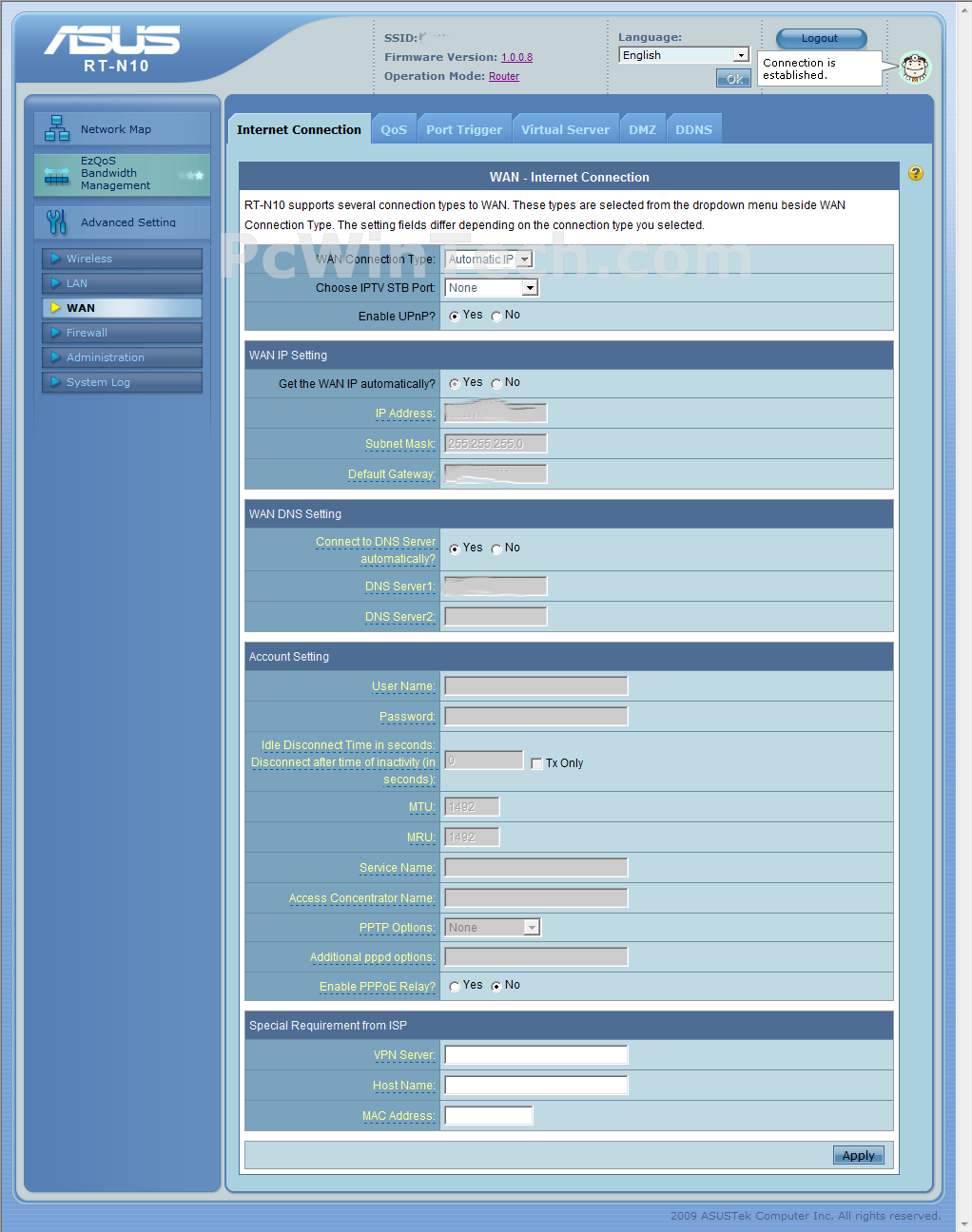
Task: Select the WAN menu item
Action: coord(122,308)
